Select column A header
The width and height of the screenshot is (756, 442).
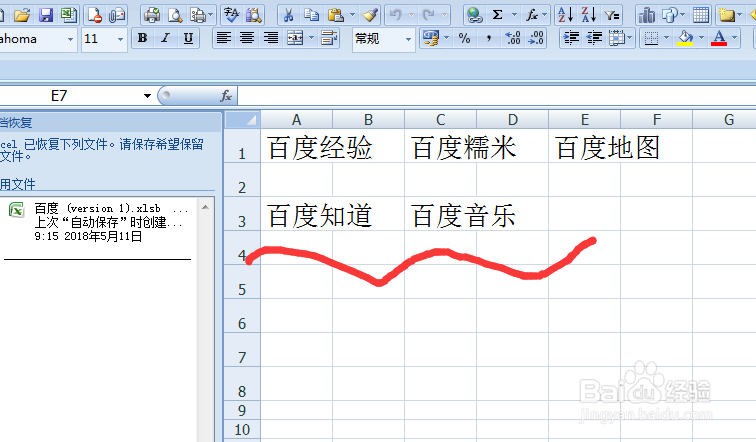point(297,120)
